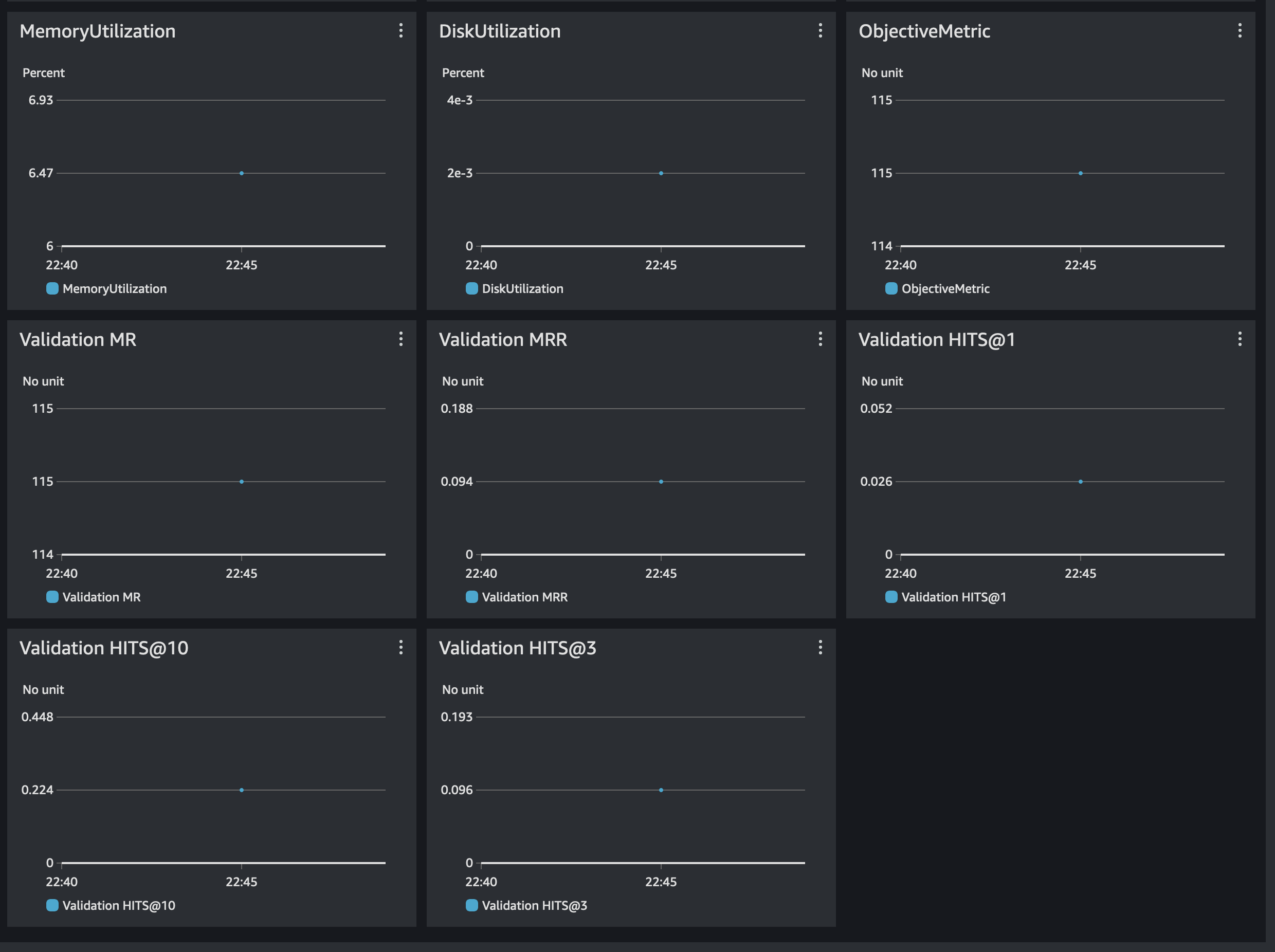This screenshot has height=952, width=1275.
Task: Click the Validation HITS@10 widget title
Action: 104,648
